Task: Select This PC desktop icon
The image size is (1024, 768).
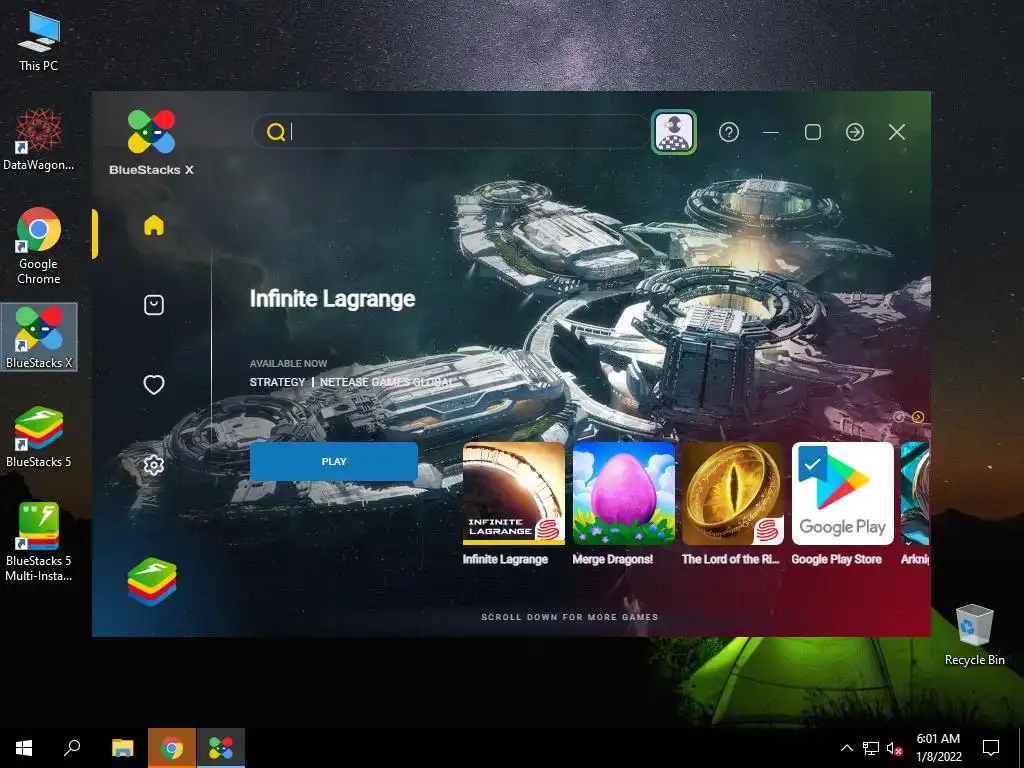Action: point(39,42)
